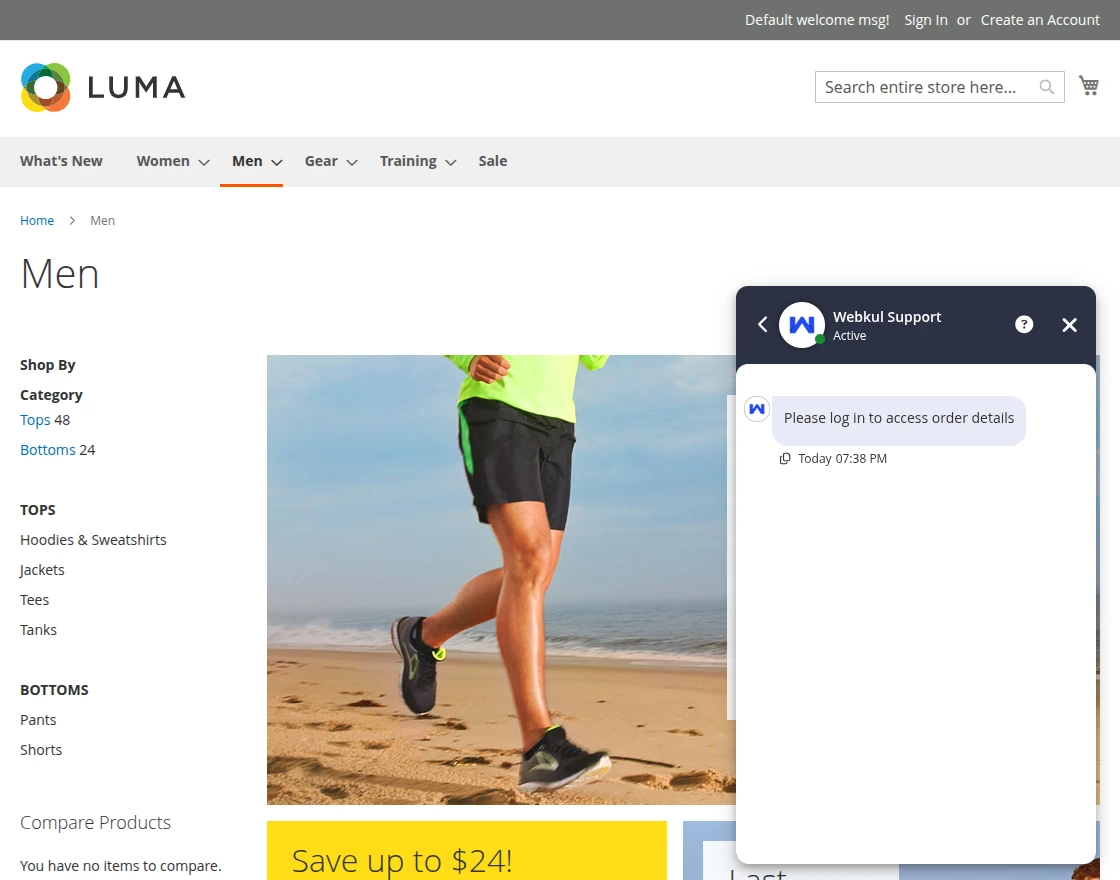Click the TOPS section heading
Image resolution: width=1120 pixels, height=880 pixels.
[x=38, y=510]
